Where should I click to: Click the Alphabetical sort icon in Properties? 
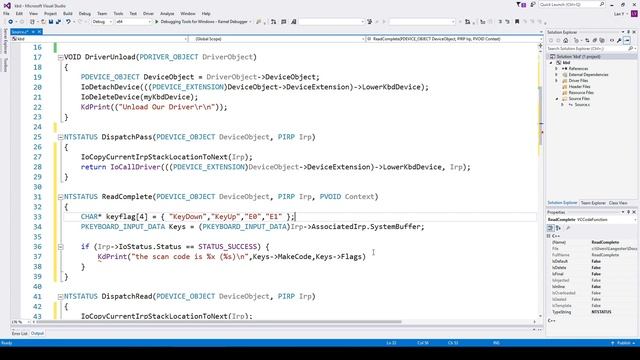point(558,228)
